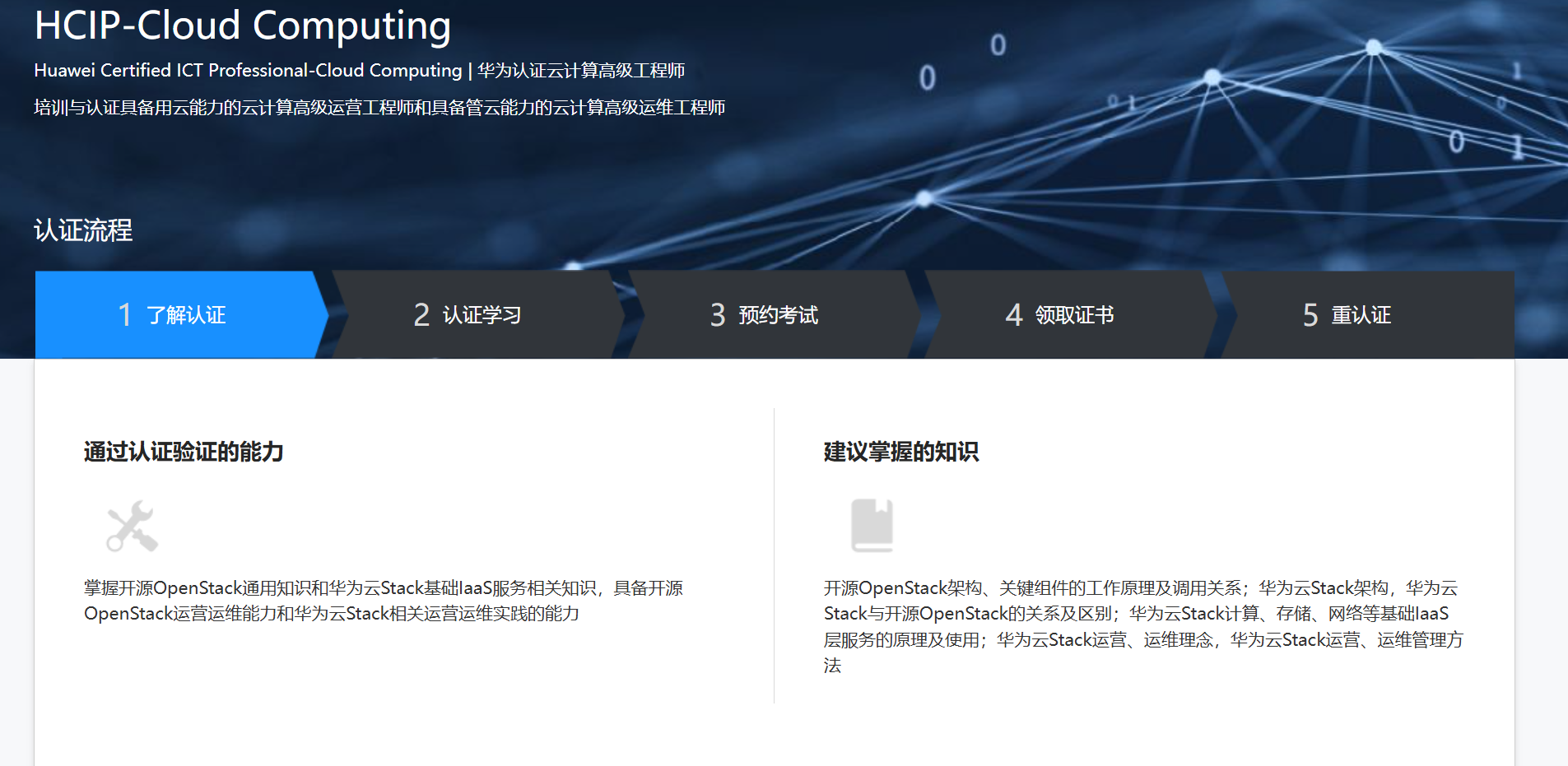Click the 掌握开源OpenStack通用知识 paragraph
Image resolution: width=1568 pixels, height=766 pixels.
coord(384,601)
